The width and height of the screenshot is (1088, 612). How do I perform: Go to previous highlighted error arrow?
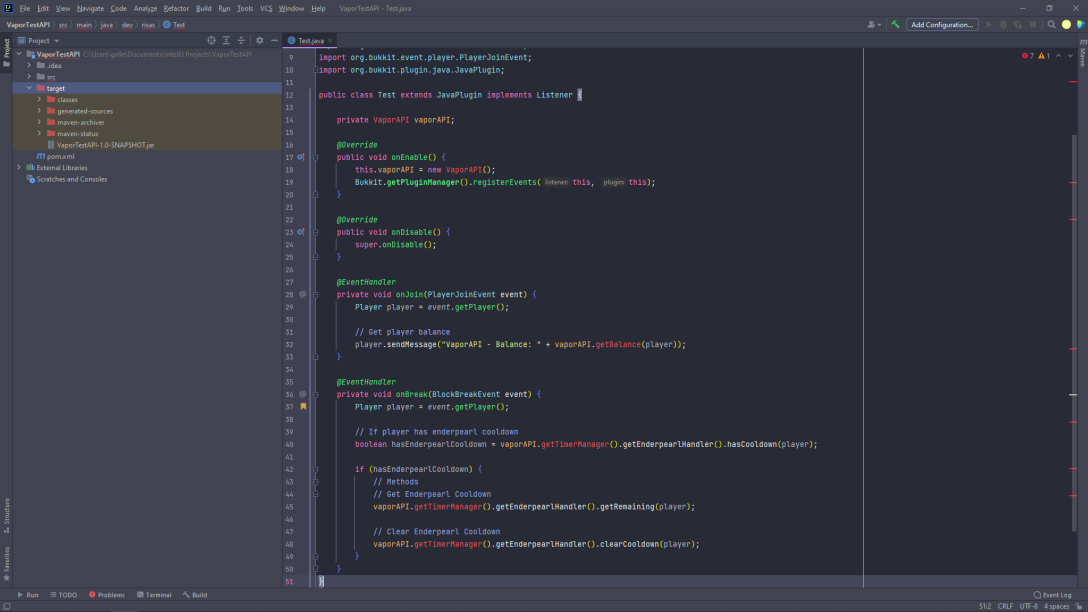pyautogui.click(x=1058, y=56)
